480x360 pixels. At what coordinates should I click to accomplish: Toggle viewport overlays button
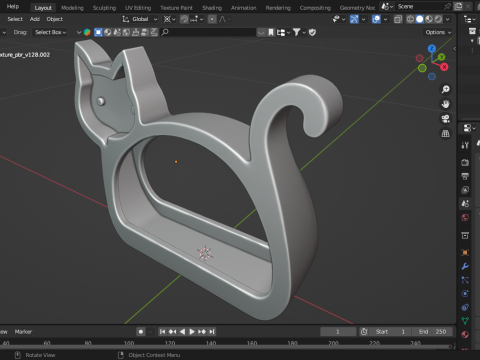pyautogui.click(x=376, y=19)
